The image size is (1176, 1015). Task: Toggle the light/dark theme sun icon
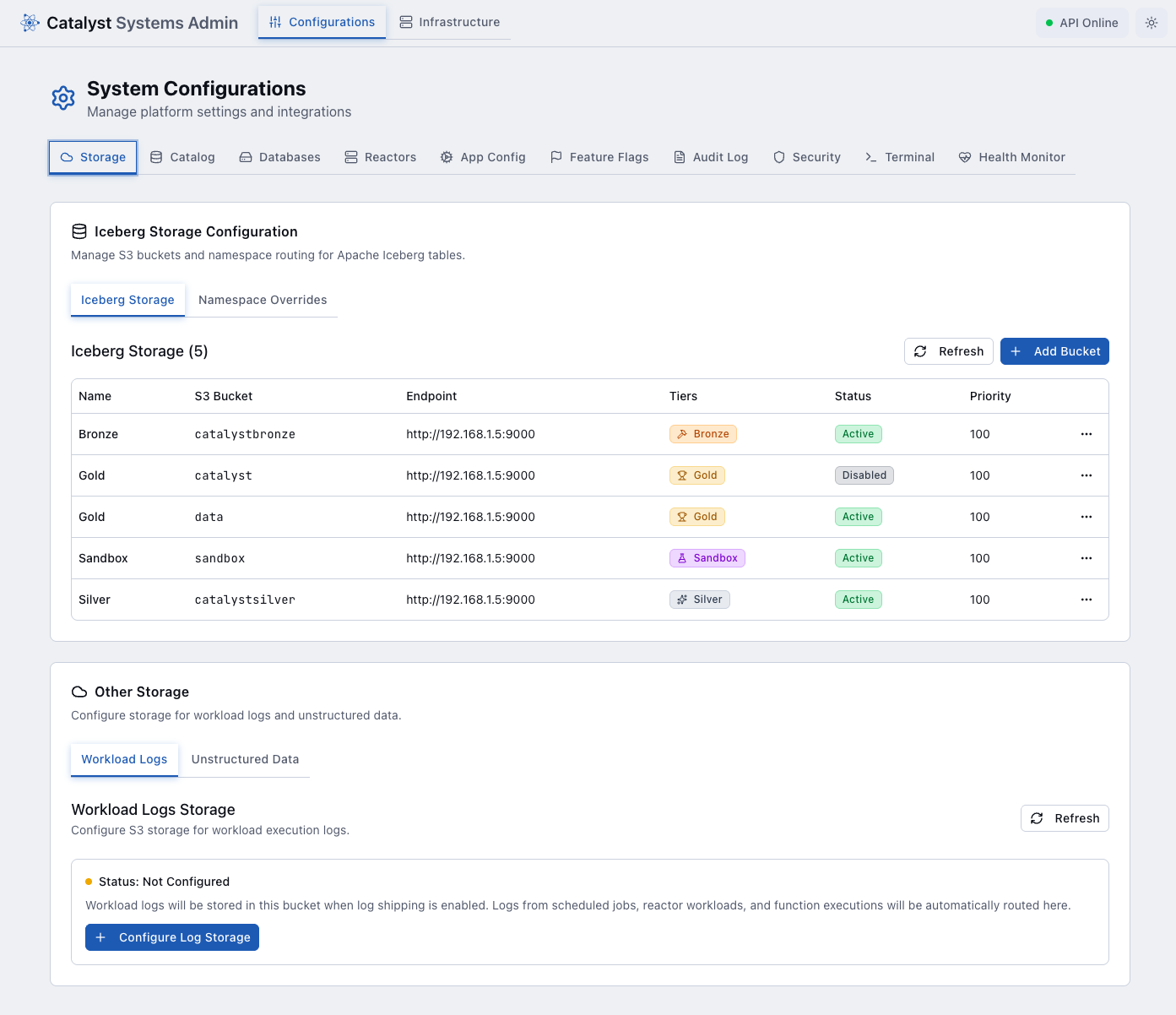pyautogui.click(x=1152, y=23)
